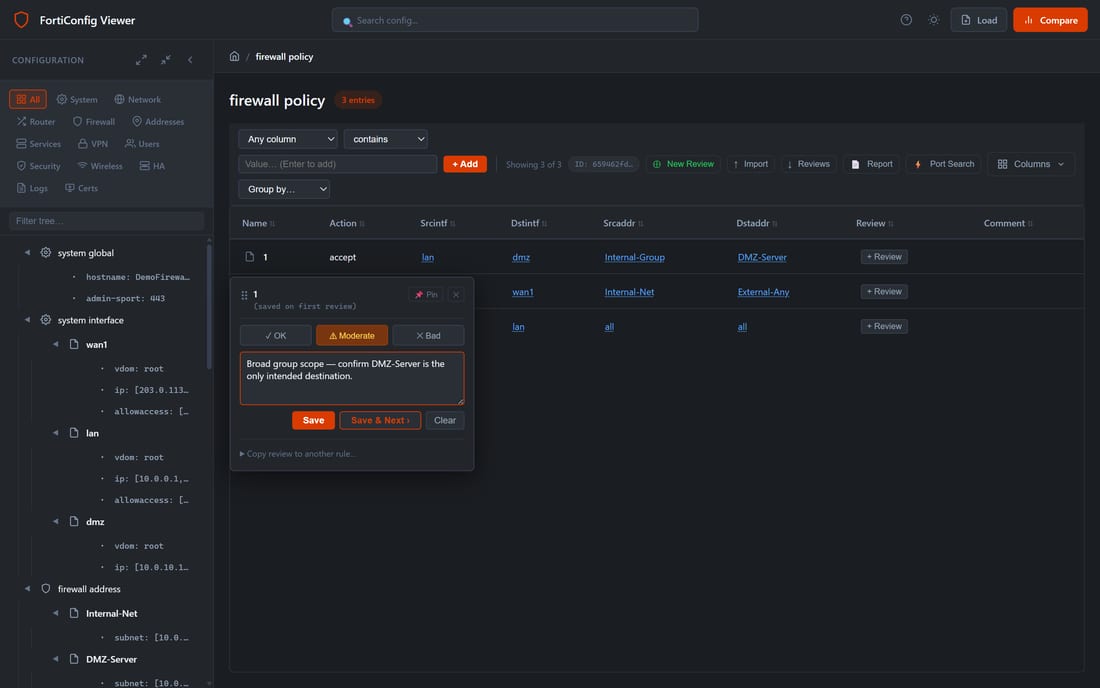The width and height of the screenshot is (1100, 688).
Task: Open the Any column dropdown
Action: [x=288, y=139]
